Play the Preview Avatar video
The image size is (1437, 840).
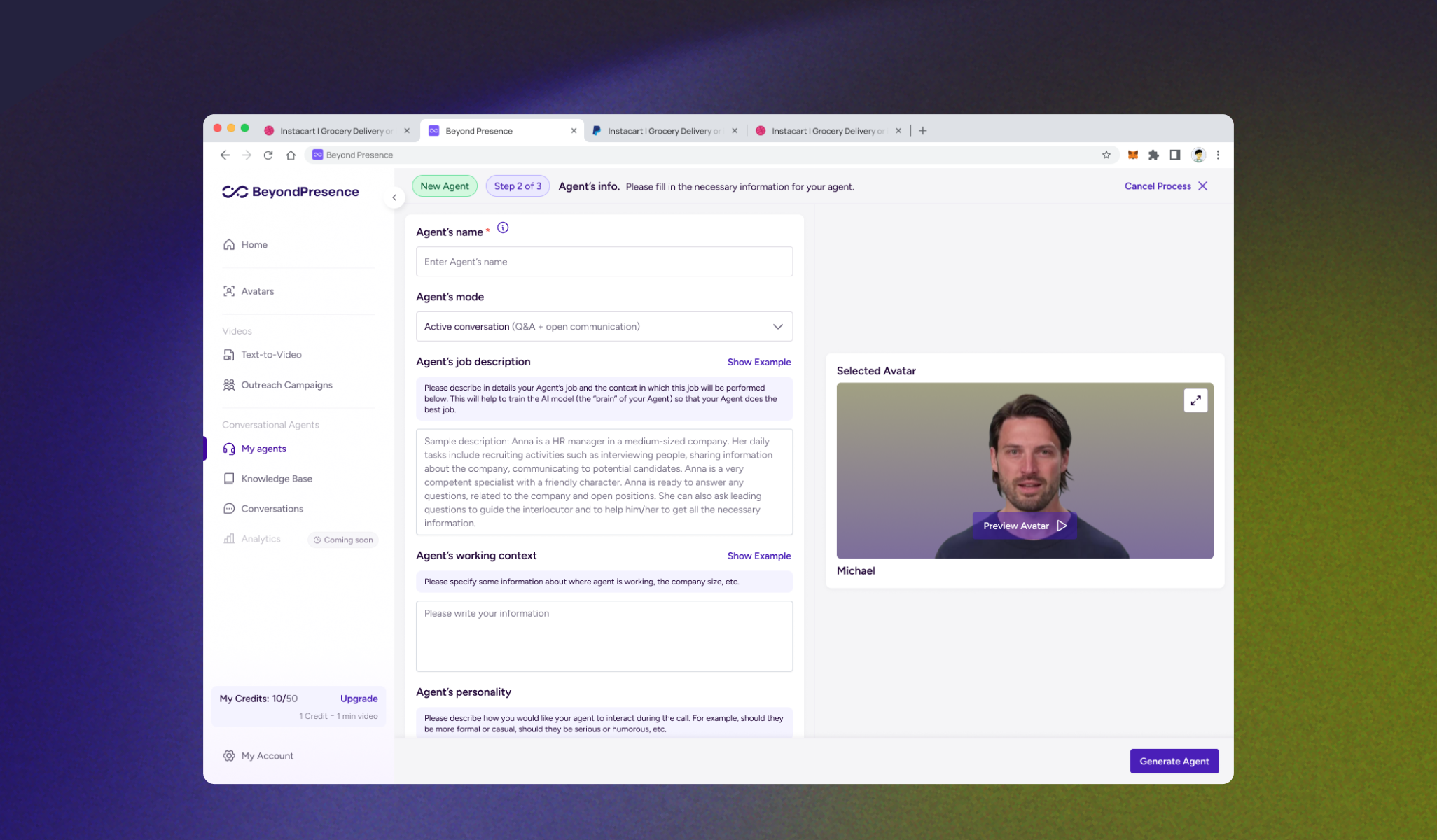(1025, 526)
